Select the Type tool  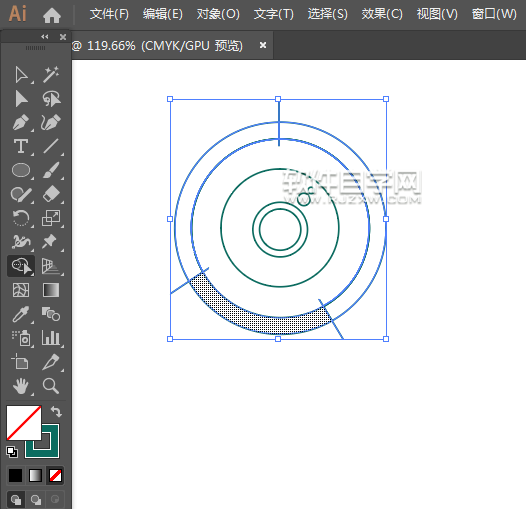(21, 147)
